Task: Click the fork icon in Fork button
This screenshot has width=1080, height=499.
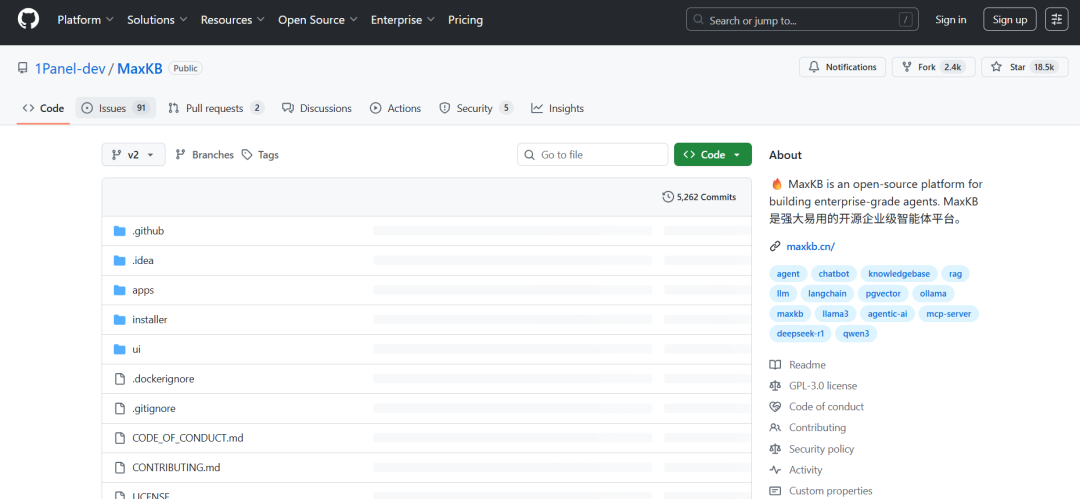Action: [906, 67]
